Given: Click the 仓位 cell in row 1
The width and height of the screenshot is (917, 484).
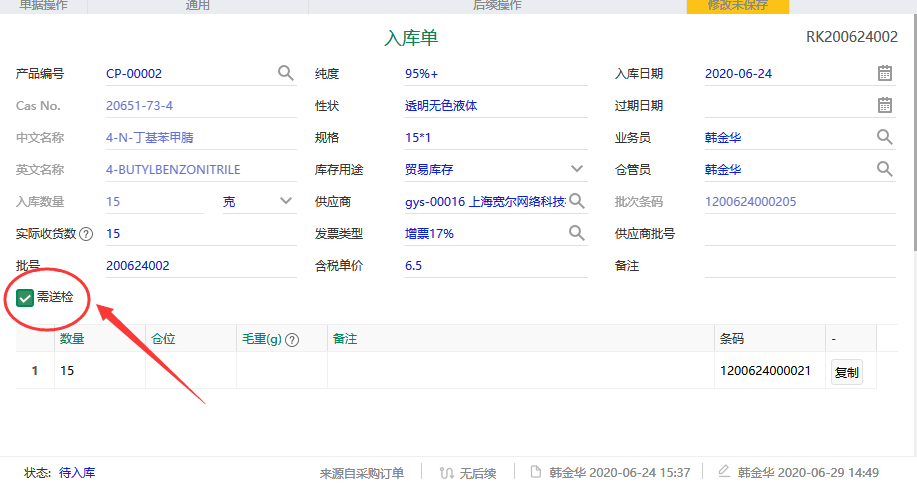Looking at the screenshot, I should (x=190, y=371).
